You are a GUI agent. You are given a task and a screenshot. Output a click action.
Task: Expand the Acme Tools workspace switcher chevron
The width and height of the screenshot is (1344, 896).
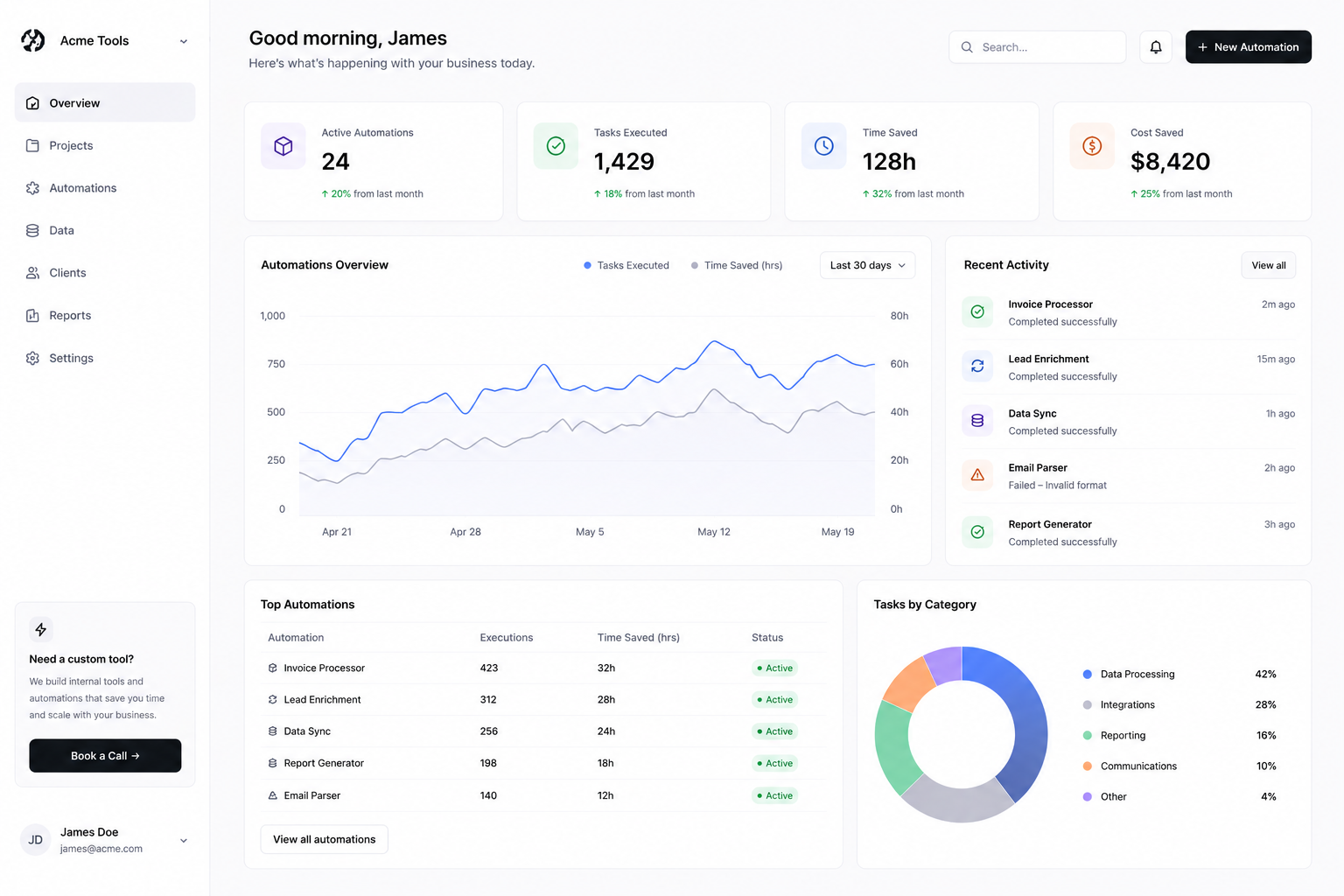tap(184, 41)
